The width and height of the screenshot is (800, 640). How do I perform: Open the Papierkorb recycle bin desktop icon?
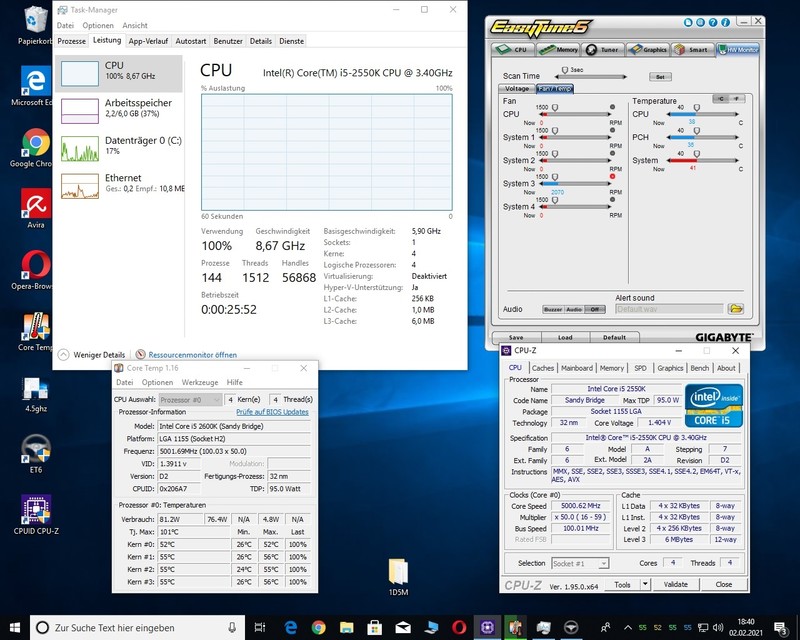click(35, 26)
